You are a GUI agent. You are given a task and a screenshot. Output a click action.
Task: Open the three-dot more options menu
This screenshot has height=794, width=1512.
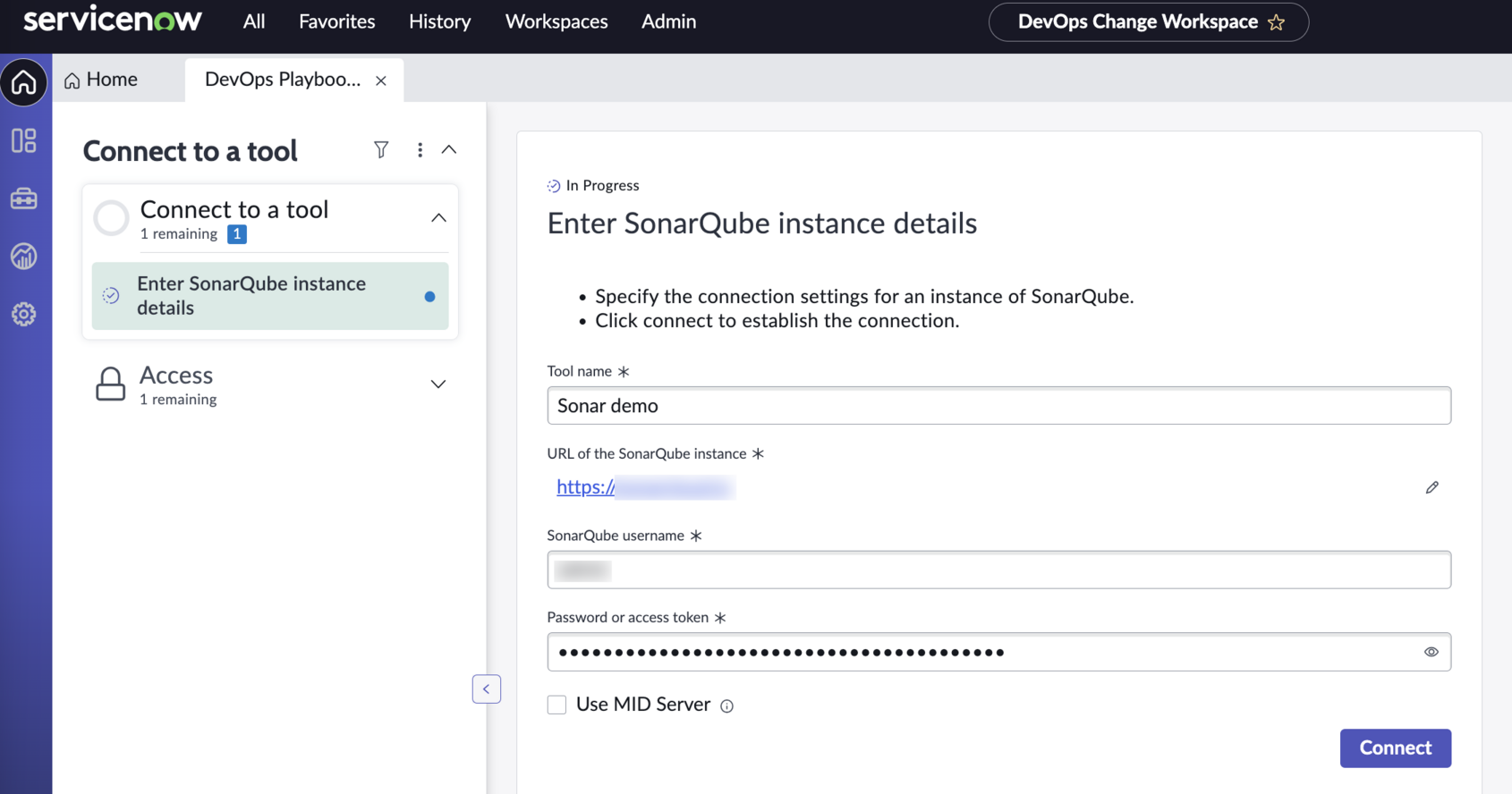(x=420, y=149)
